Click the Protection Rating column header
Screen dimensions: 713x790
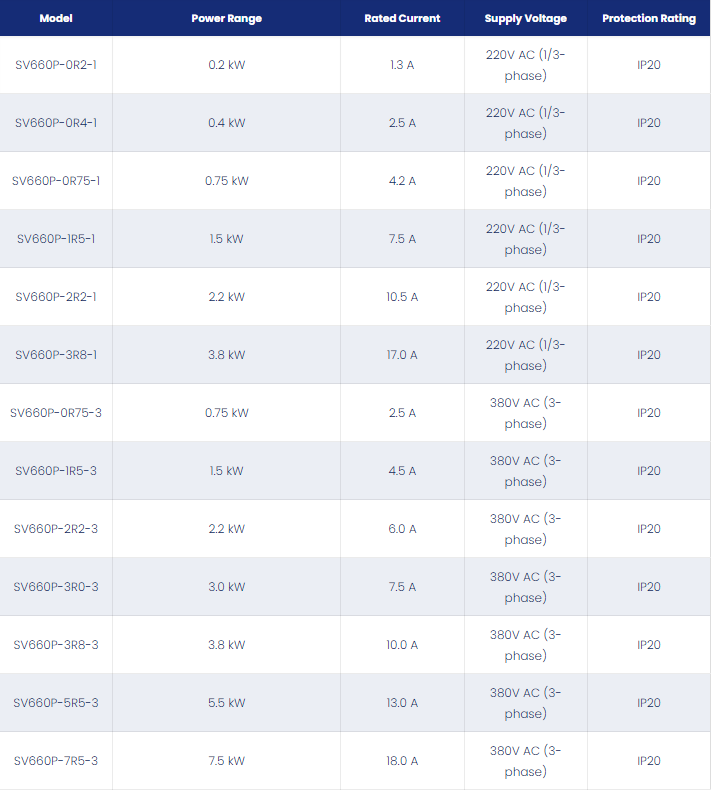tap(649, 18)
